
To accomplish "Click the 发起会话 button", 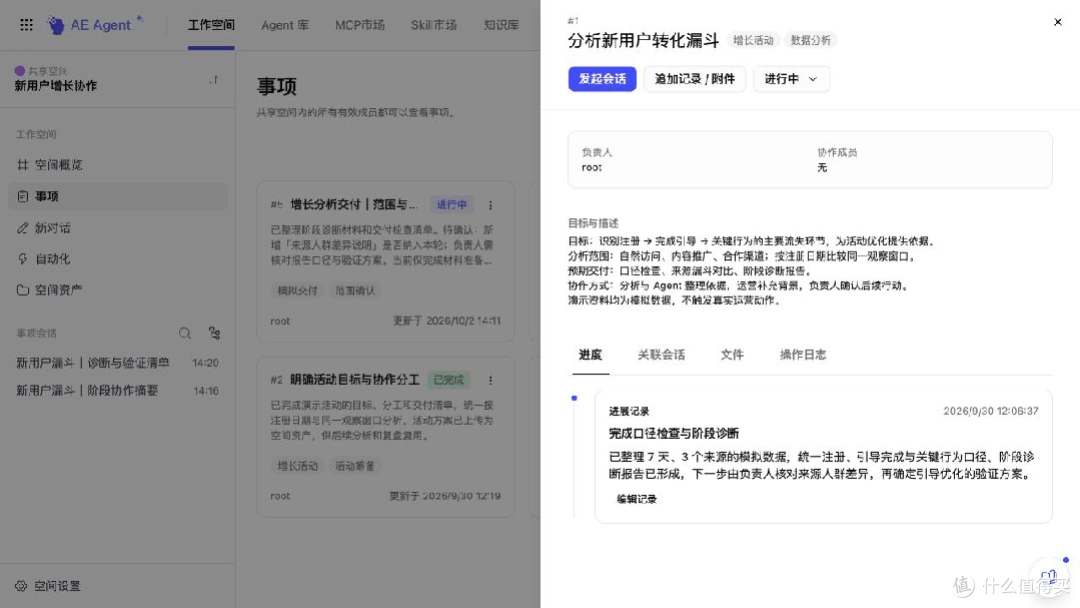I will coord(602,78).
